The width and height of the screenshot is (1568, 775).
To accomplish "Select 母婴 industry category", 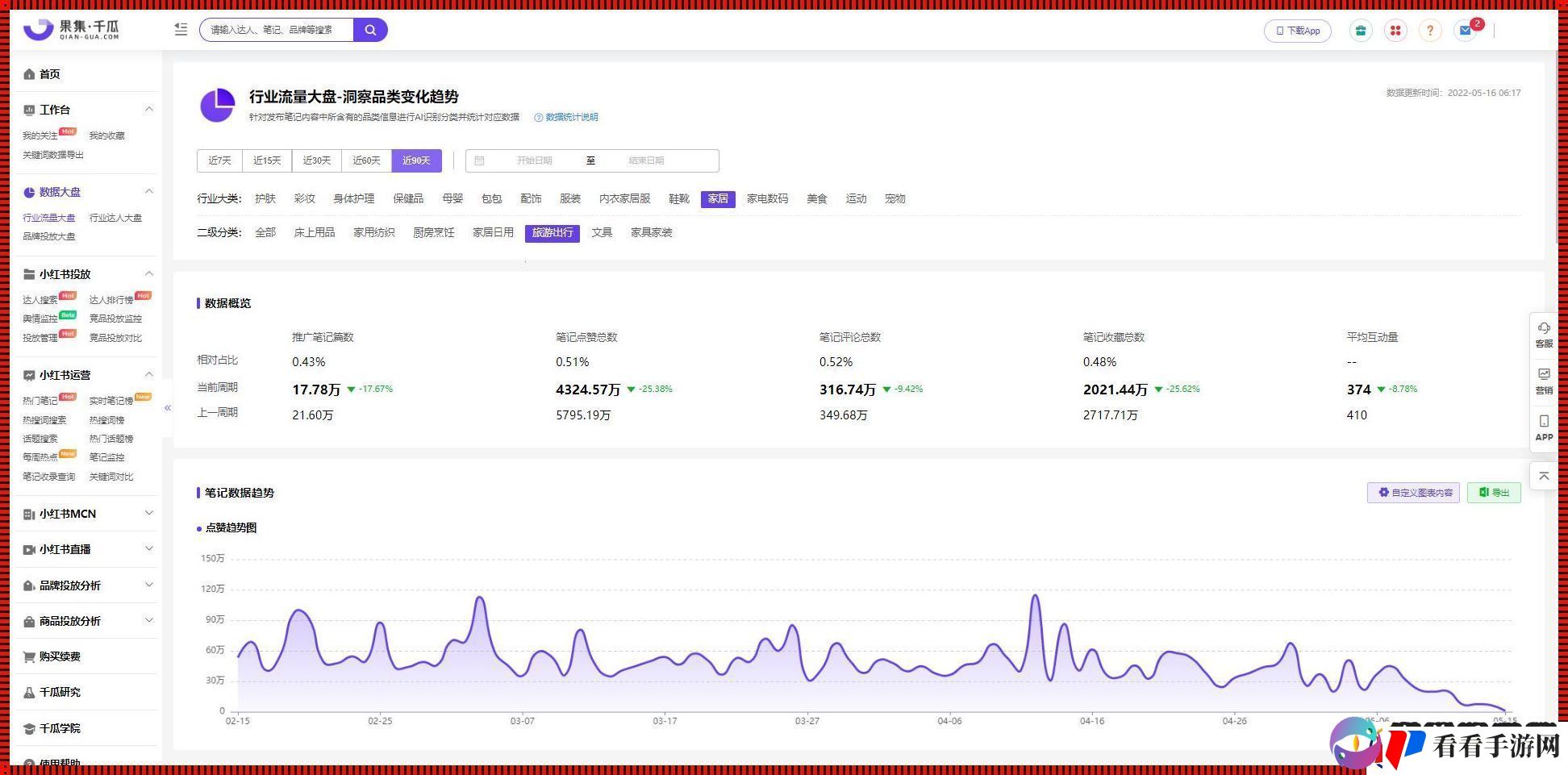I will (452, 198).
